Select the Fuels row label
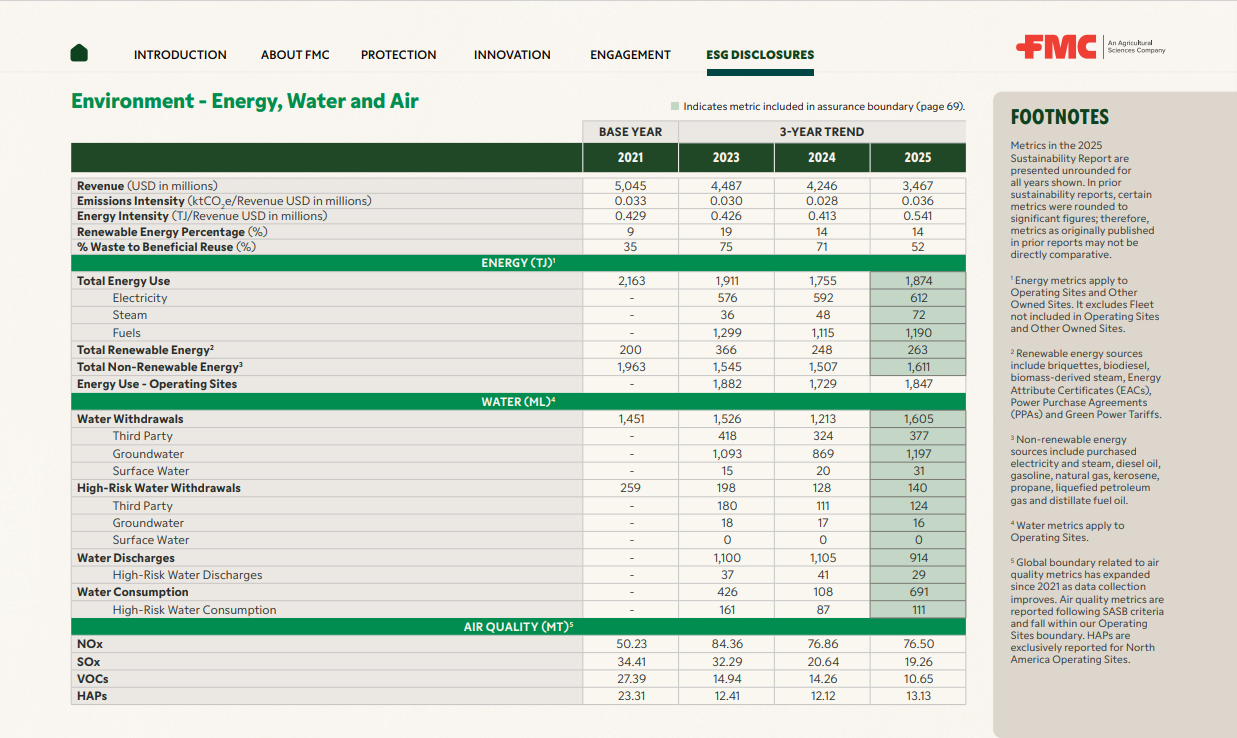 [x=127, y=333]
